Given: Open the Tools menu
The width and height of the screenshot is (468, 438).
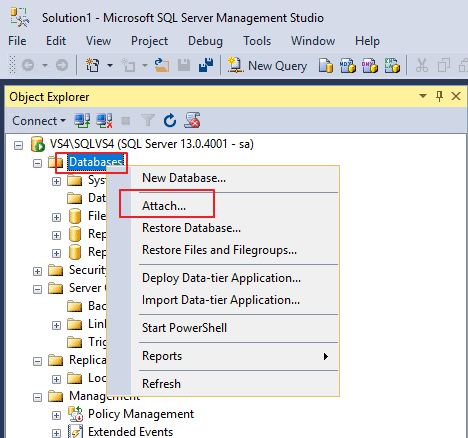Looking at the screenshot, I should point(257,41).
